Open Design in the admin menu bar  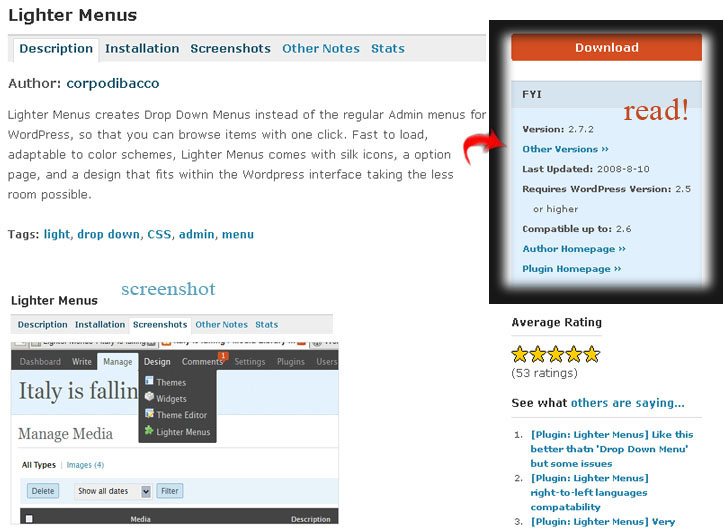click(x=157, y=362)
